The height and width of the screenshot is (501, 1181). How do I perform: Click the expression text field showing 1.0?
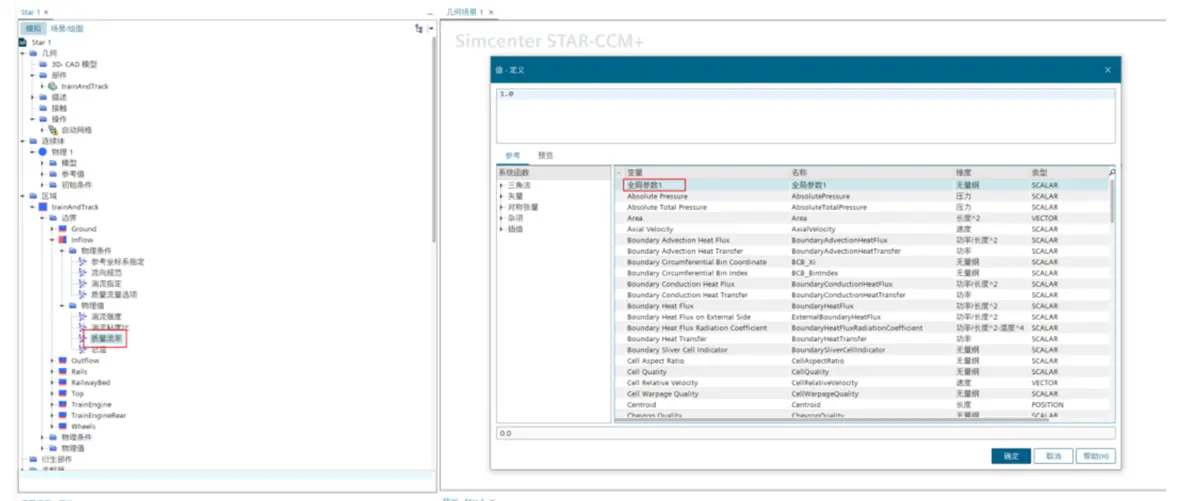click(x=805, y=115)
